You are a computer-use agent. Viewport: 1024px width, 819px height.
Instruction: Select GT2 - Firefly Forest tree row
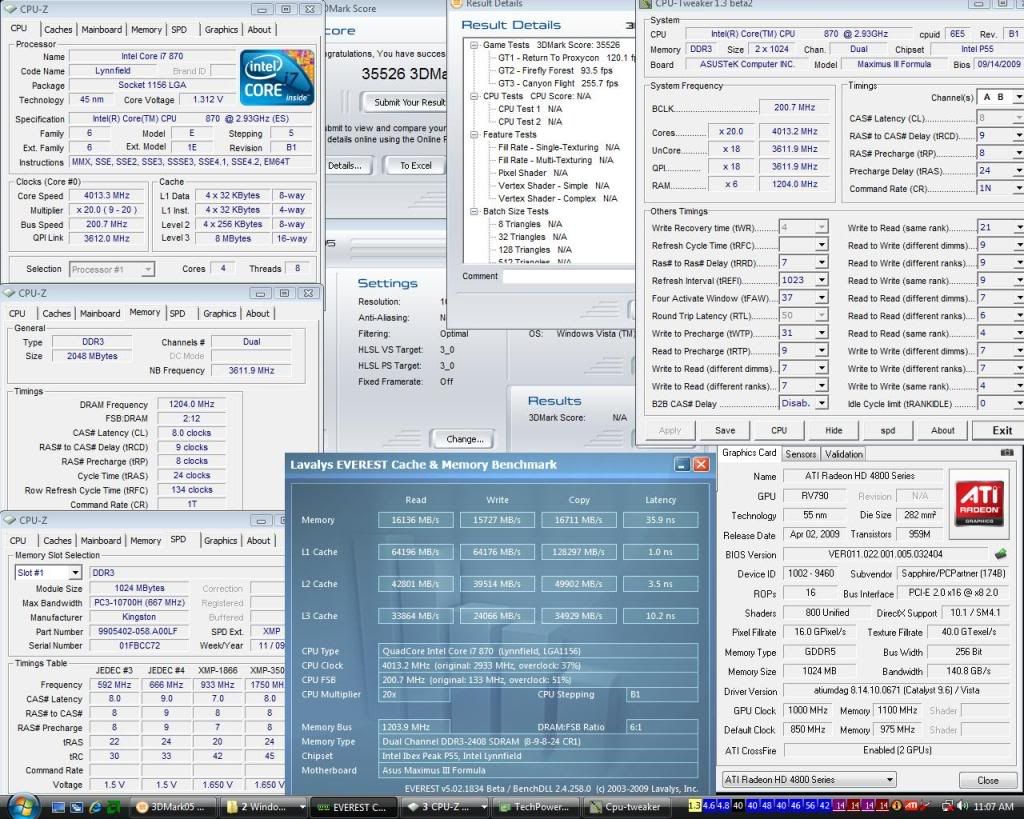(x=555, y=71)
